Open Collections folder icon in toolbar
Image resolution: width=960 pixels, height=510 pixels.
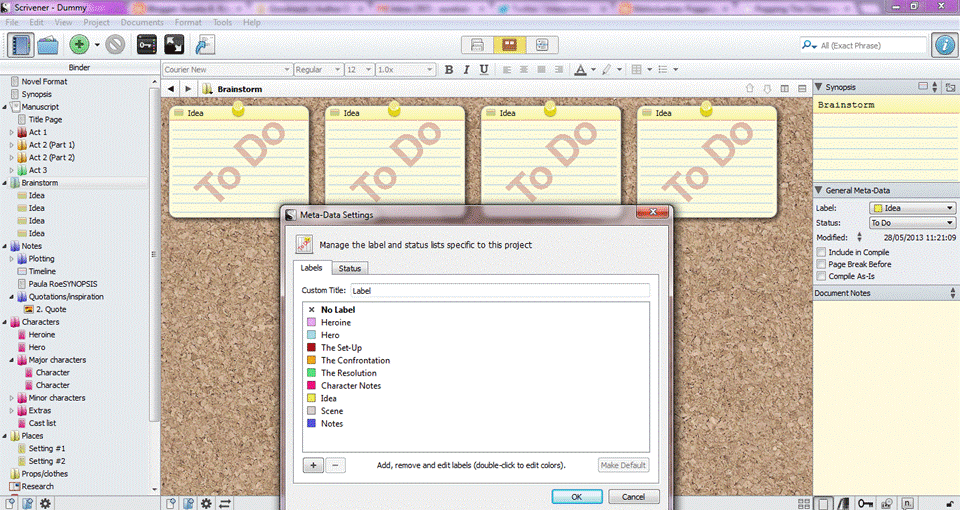[x=48, y=45]
